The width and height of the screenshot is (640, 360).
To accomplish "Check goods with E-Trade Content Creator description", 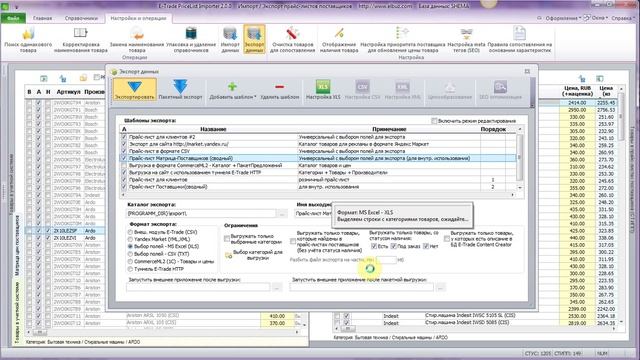I will (x=447, y=239).
